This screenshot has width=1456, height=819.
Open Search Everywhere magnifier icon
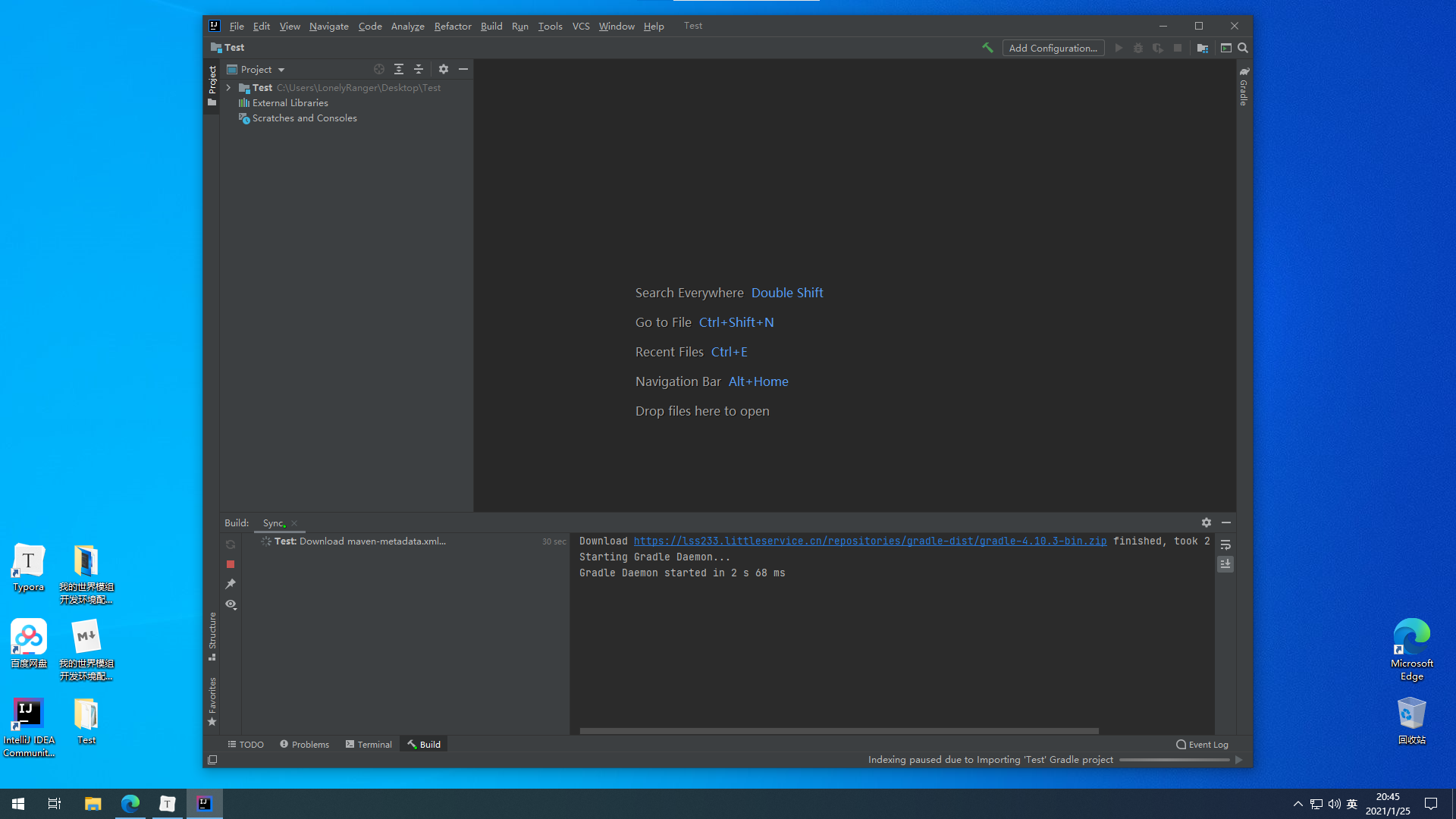(x=1243, y=48)
